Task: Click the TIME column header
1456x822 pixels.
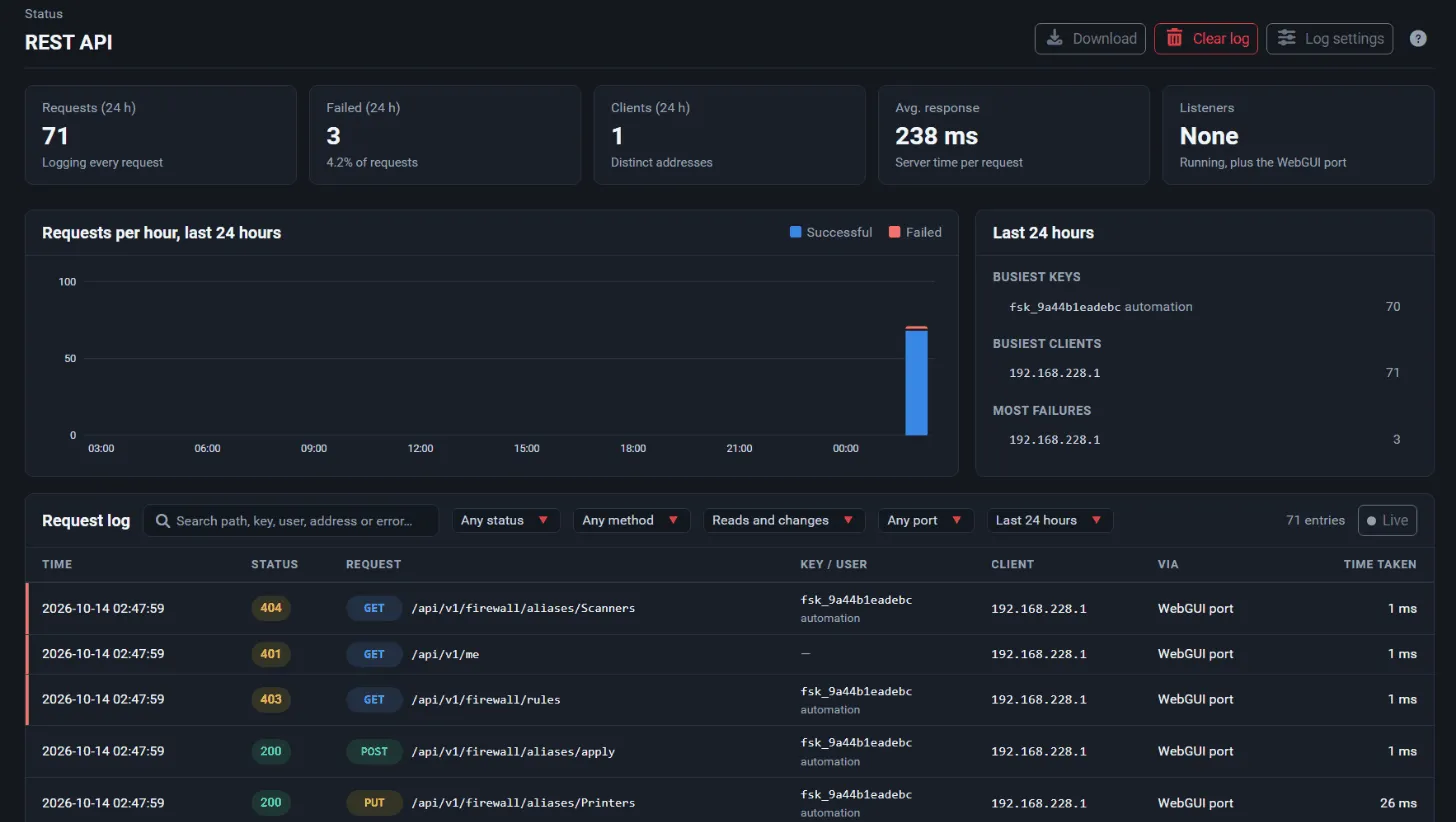Action: [x=57, y=564]
